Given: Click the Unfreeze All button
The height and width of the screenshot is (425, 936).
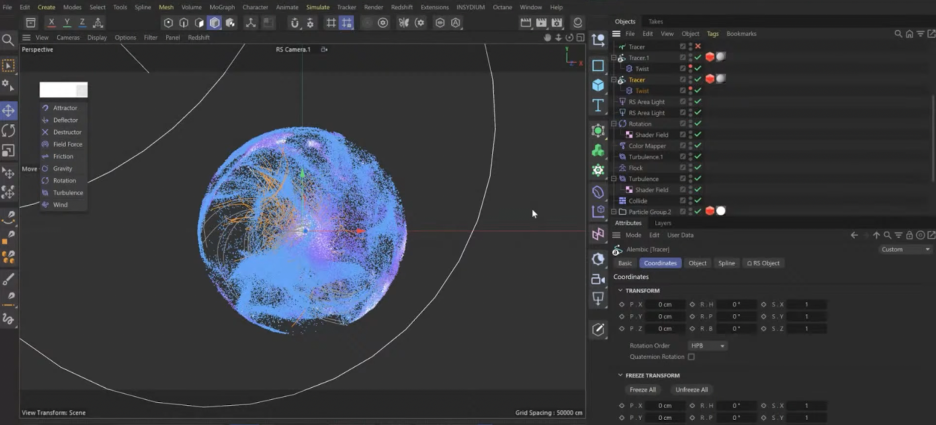Looking at the screenshot, I should point(691,390).
